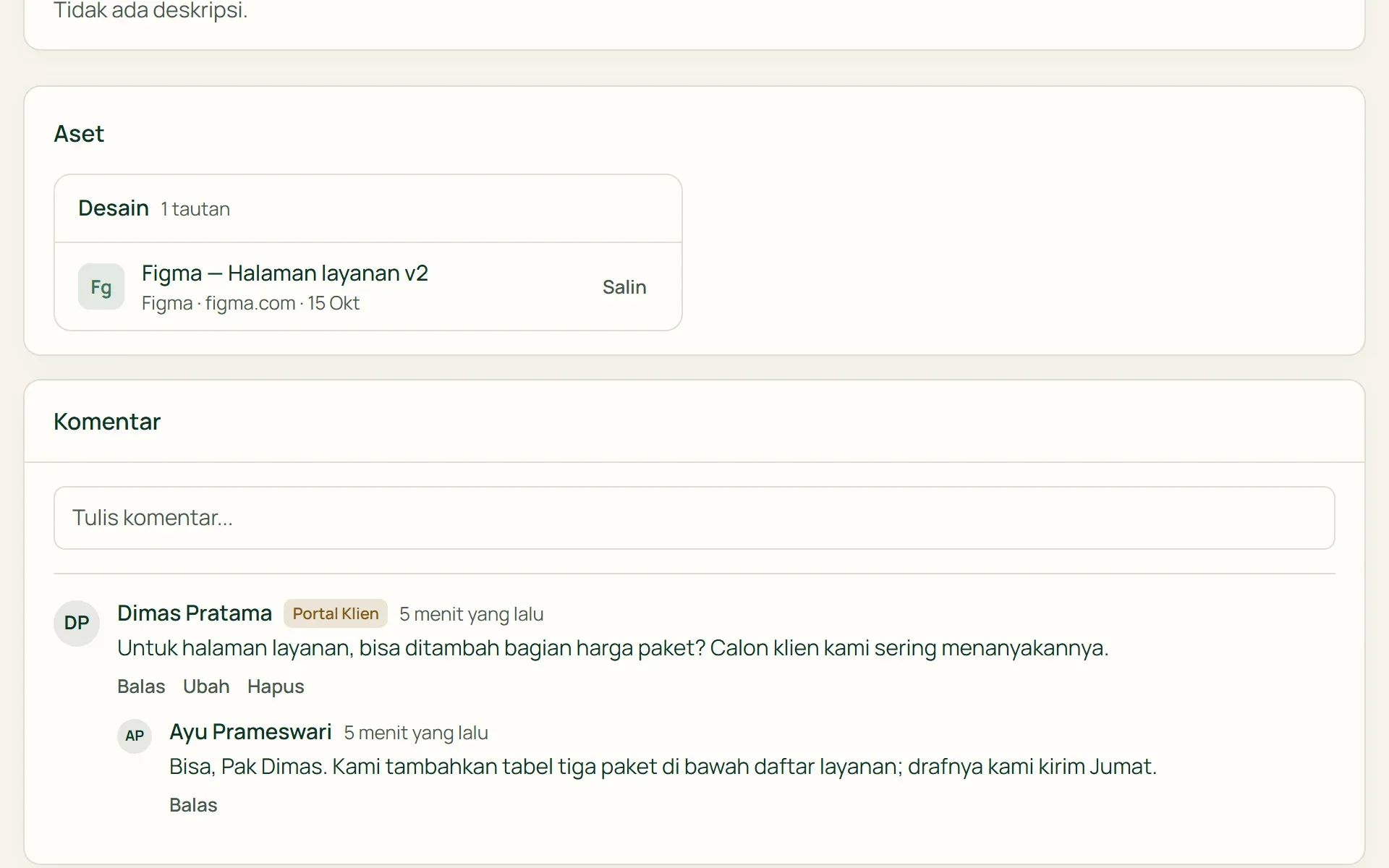Screen dimensions: 1389x868
Task: Edit Dimas Pratama's comment with Ubah
Action: tap(206, 686)
